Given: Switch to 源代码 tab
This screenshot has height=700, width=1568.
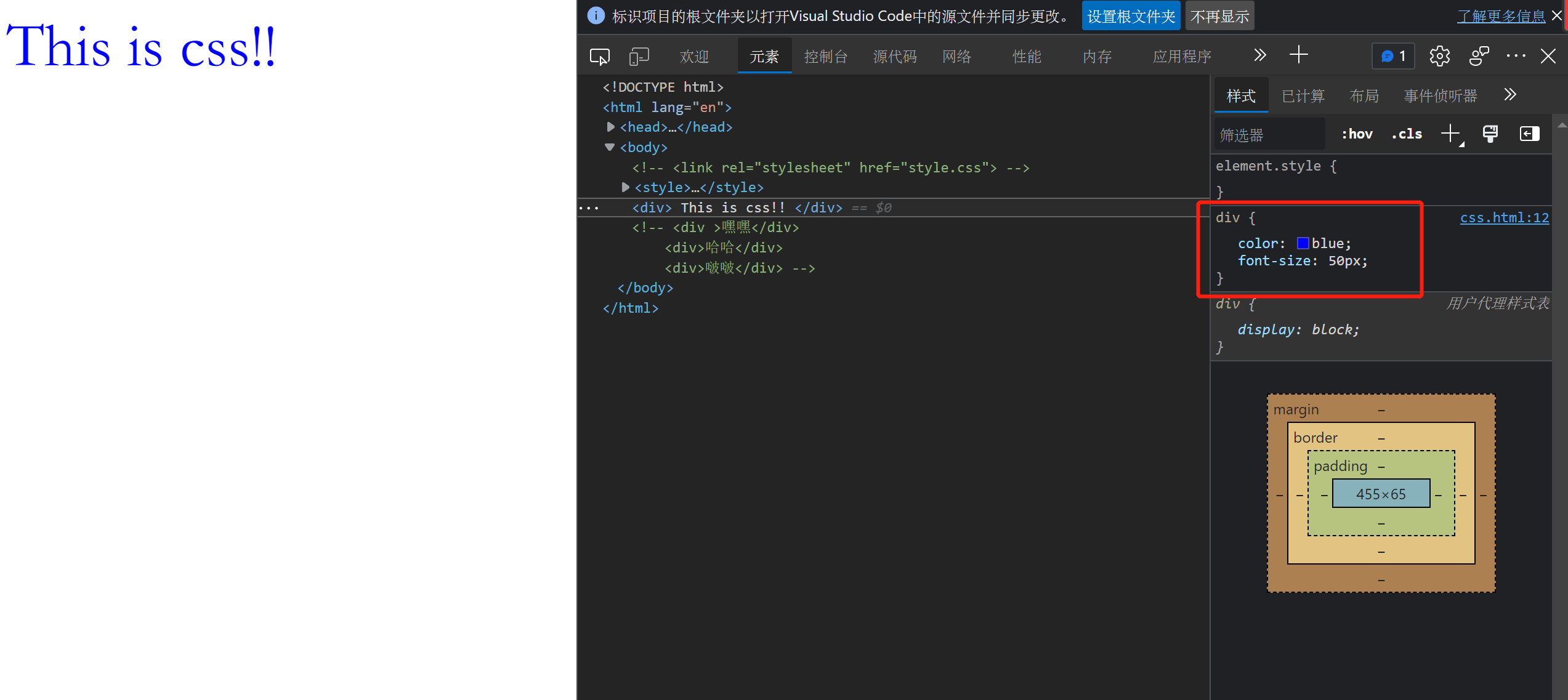Looking at the screenshot, I should pyautogui.click(x=895, y=57).
